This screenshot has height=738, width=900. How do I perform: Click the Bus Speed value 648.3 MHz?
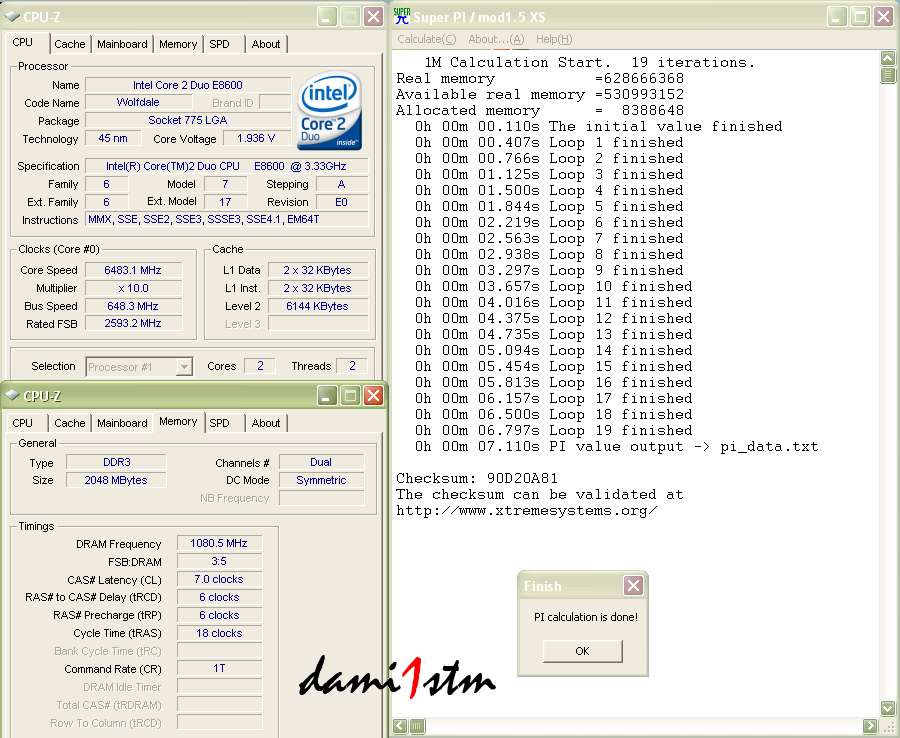point(133,306)
